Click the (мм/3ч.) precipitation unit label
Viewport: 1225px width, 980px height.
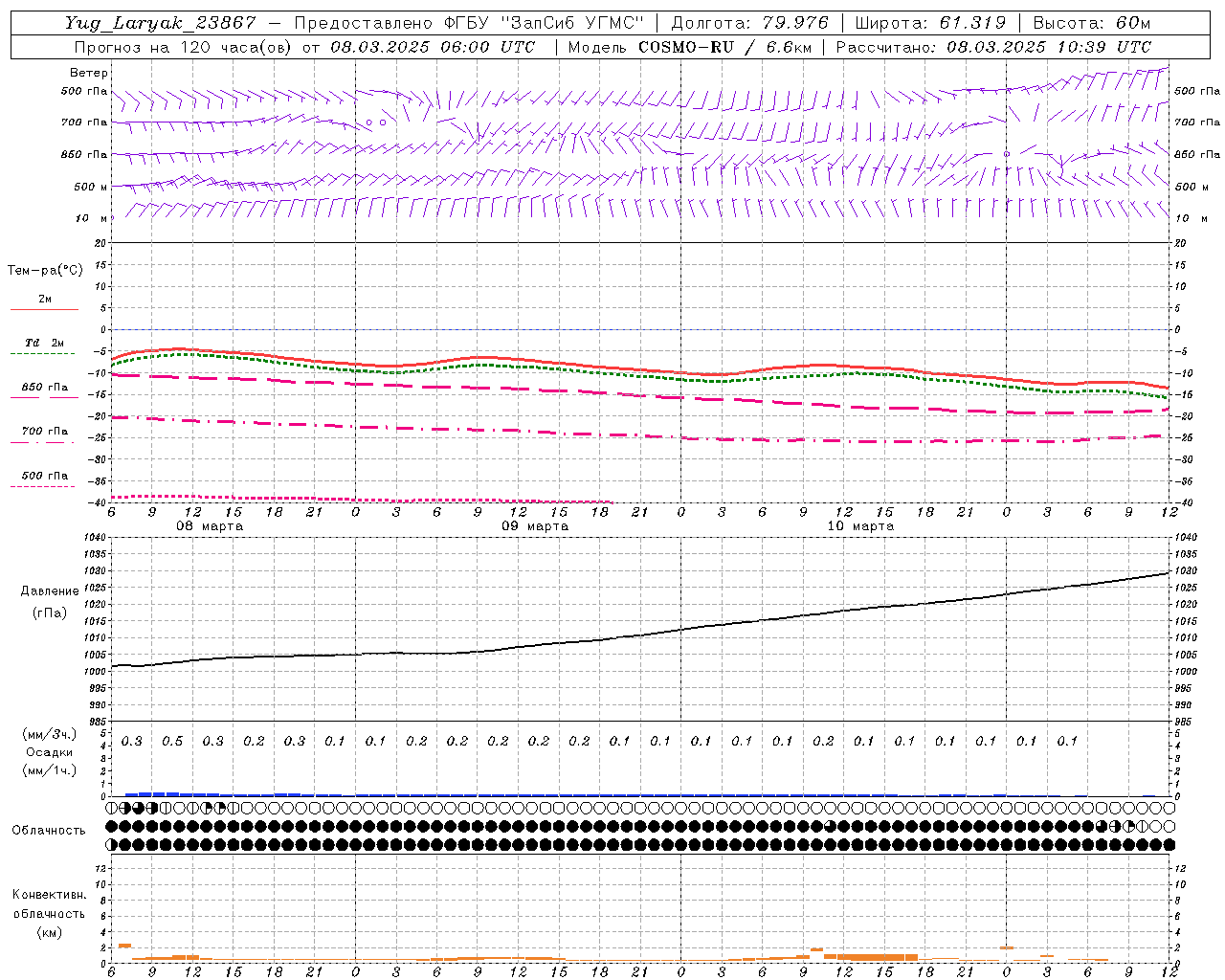click(x=50, y=734)
